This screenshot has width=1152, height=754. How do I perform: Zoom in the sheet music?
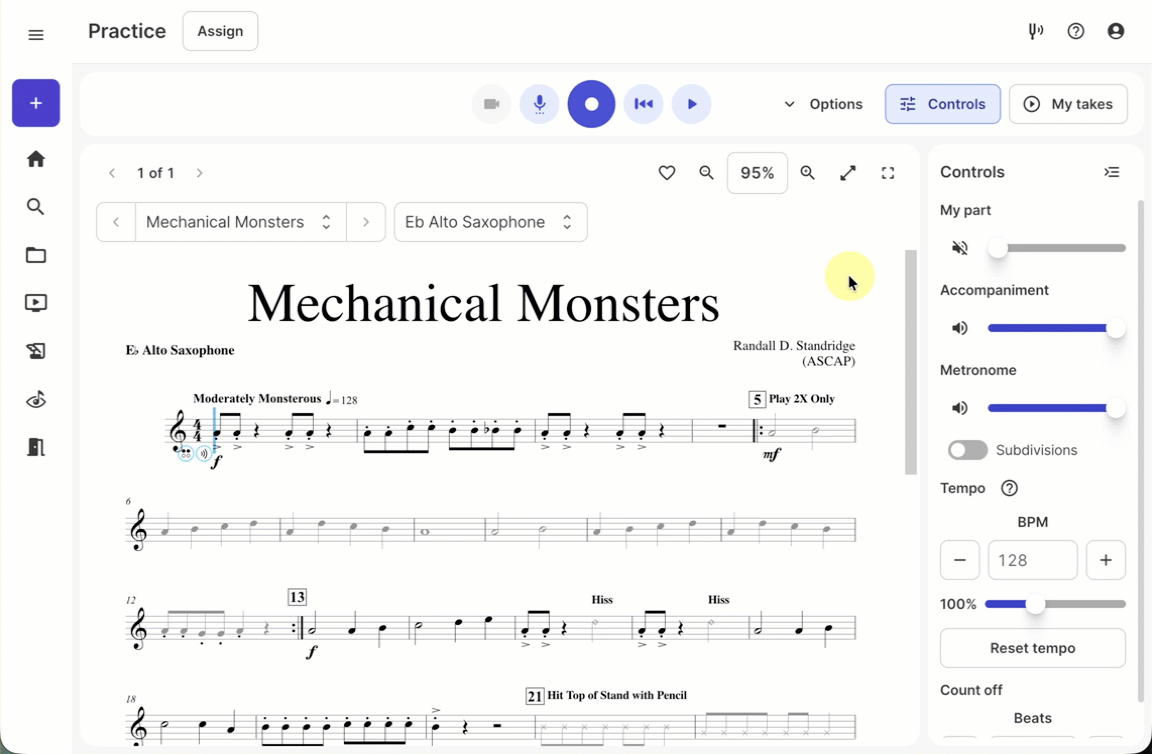click(x=807, y=173)
